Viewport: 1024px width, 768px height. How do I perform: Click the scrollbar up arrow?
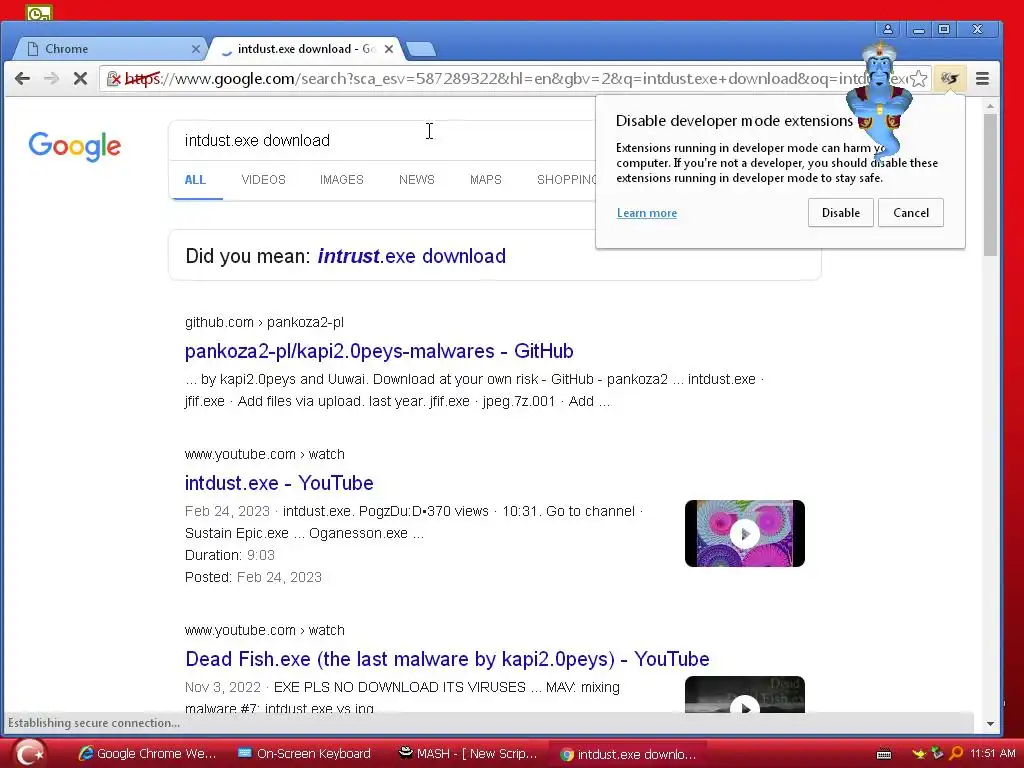click(990, 105)
